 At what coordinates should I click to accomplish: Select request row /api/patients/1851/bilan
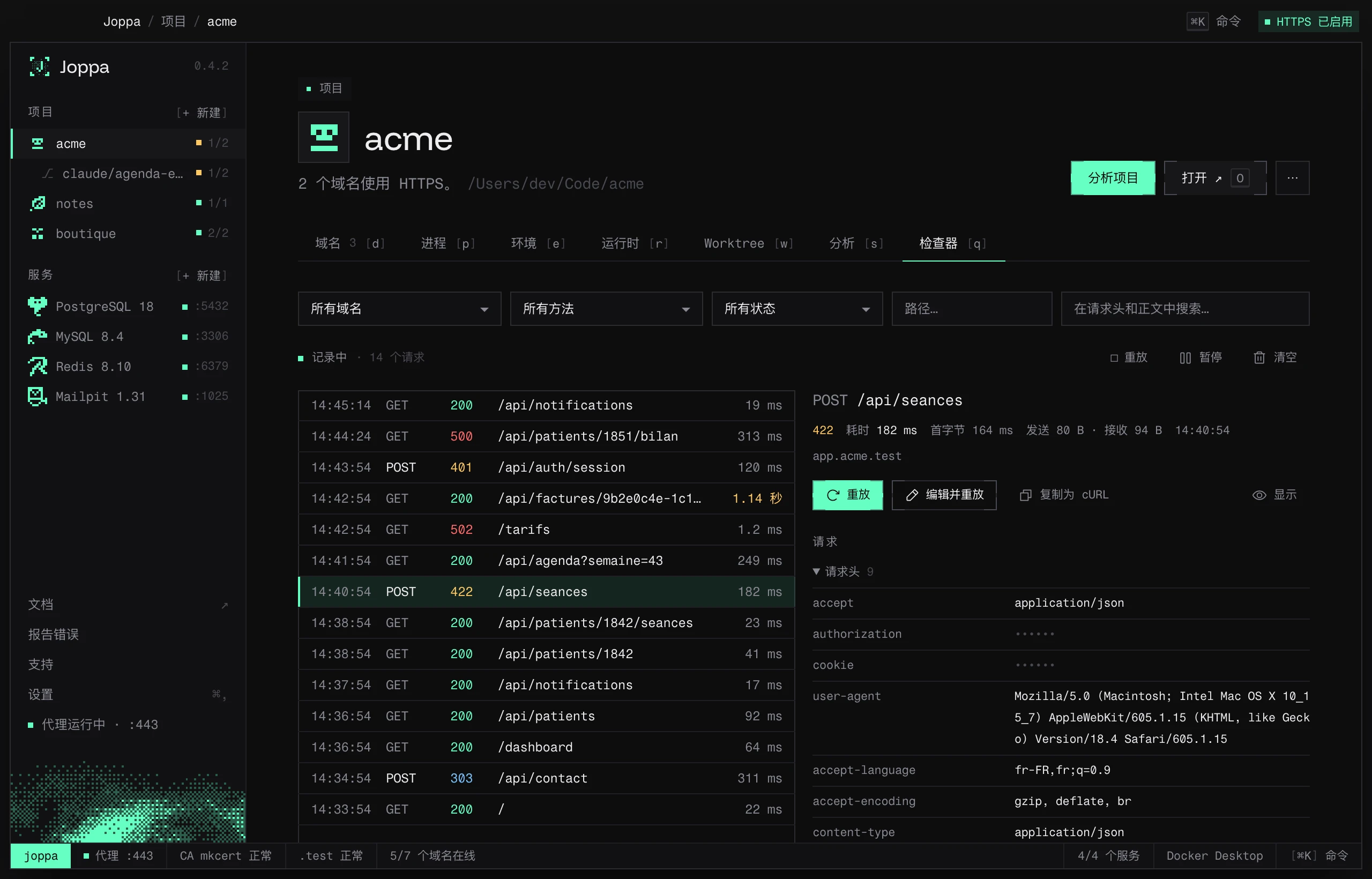click(x=546, y=436)
